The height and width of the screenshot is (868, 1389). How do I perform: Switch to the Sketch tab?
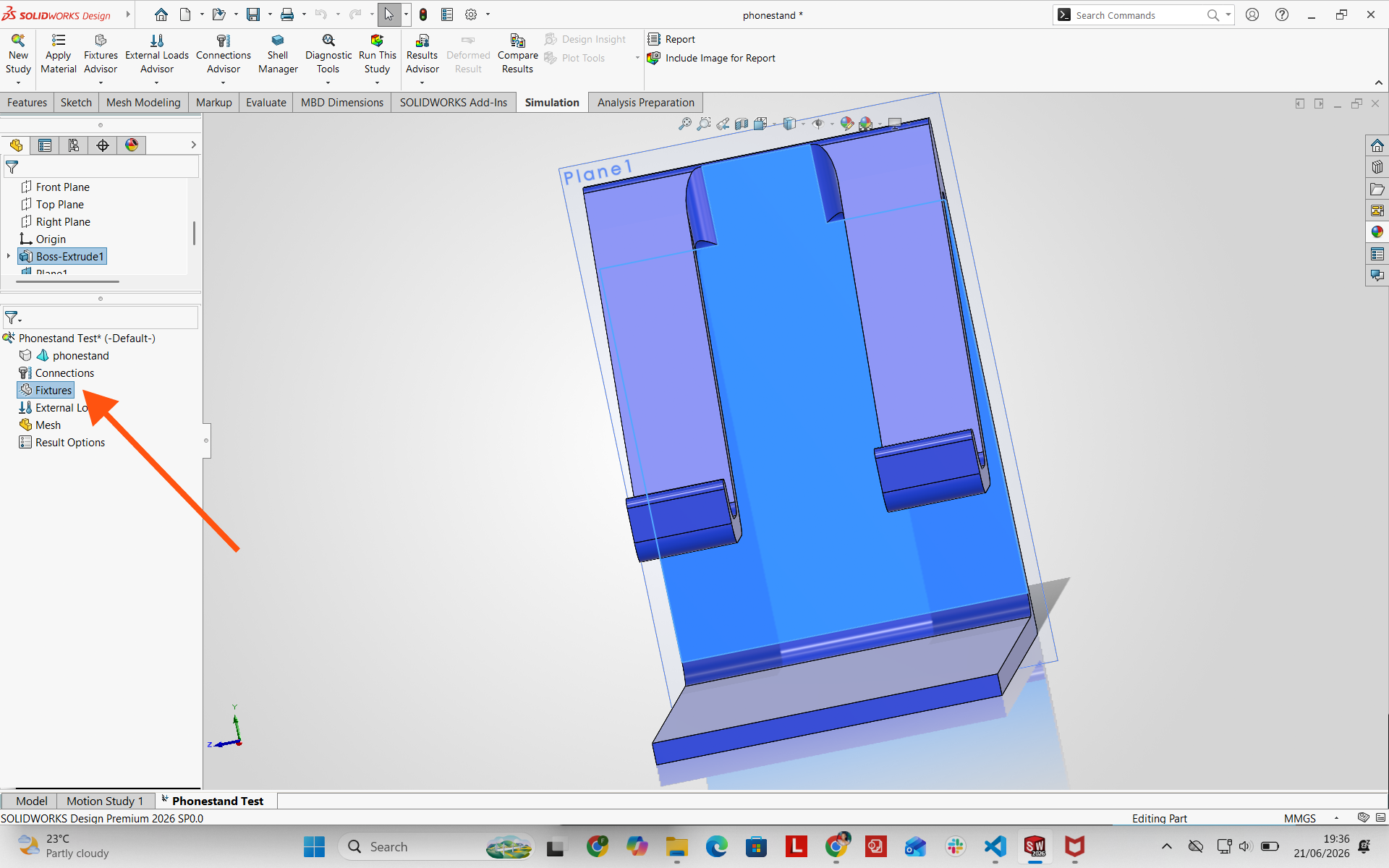click(76, 103)
